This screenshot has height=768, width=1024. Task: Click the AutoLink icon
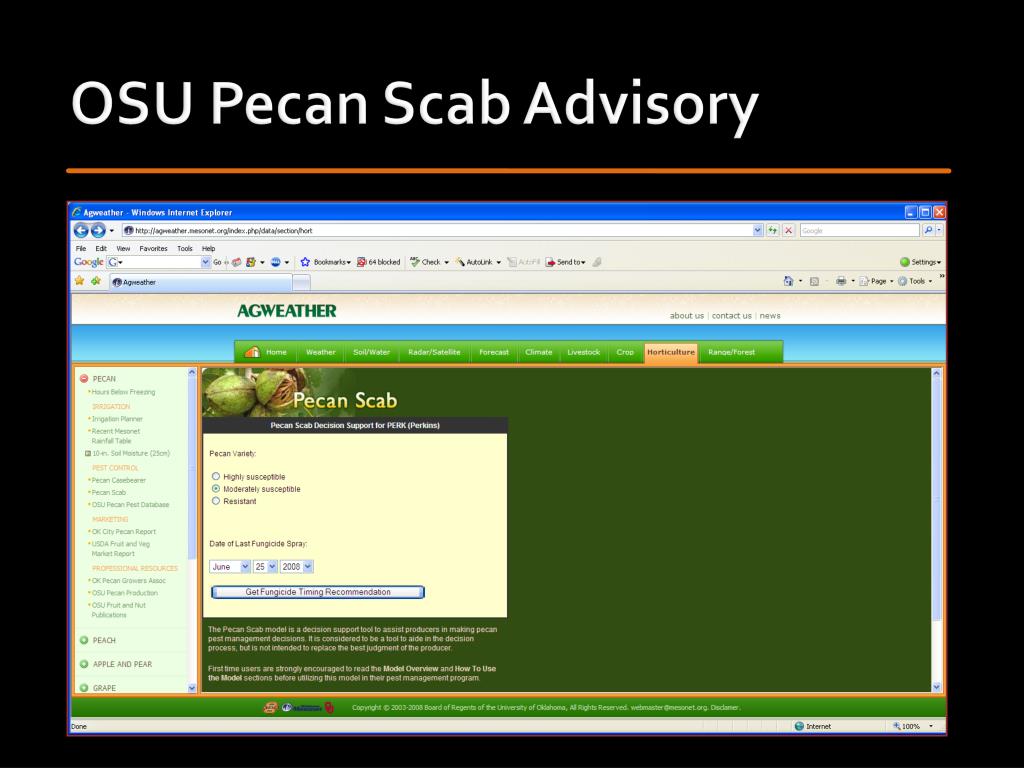click(x=460, y=262)
